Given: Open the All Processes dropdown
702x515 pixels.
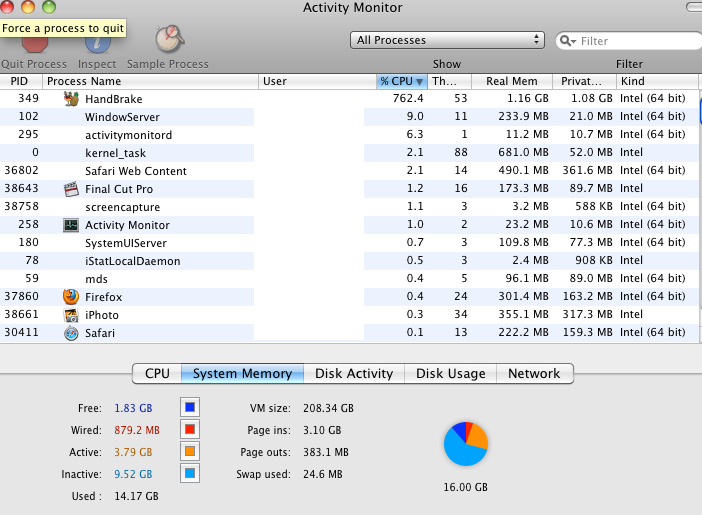Looking at the screenshot, I should click(x=447, y=40).
